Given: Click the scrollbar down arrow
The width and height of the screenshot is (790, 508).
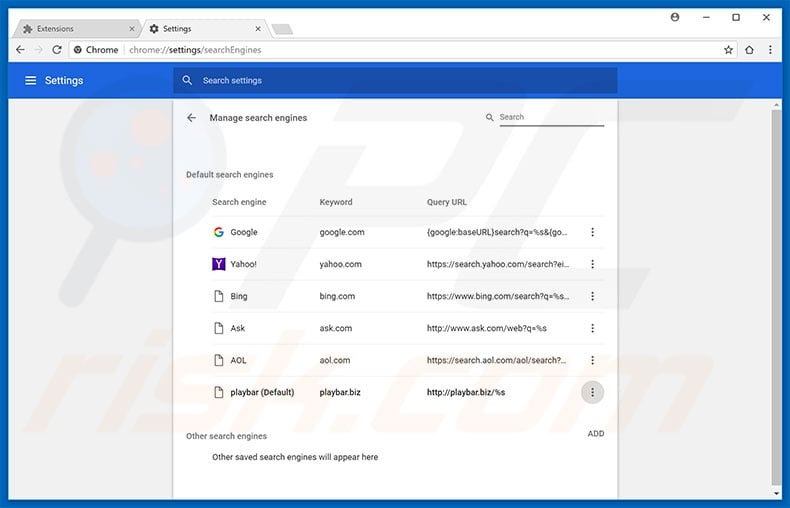Looking at the screenshot, I should tap(776, 494).
